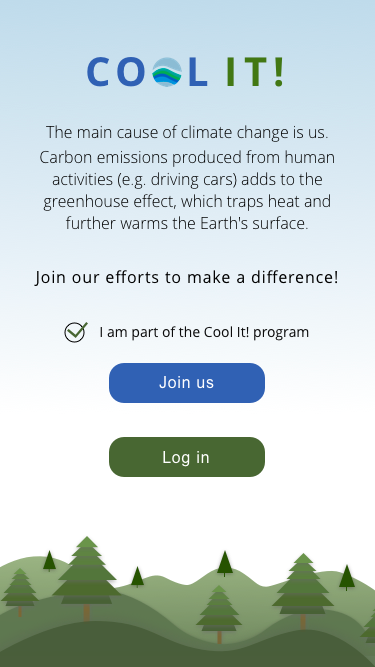Viewport: 375px width, 667px height.
Task: Click the dark tree atop the center hill
Action: (224, 564)
